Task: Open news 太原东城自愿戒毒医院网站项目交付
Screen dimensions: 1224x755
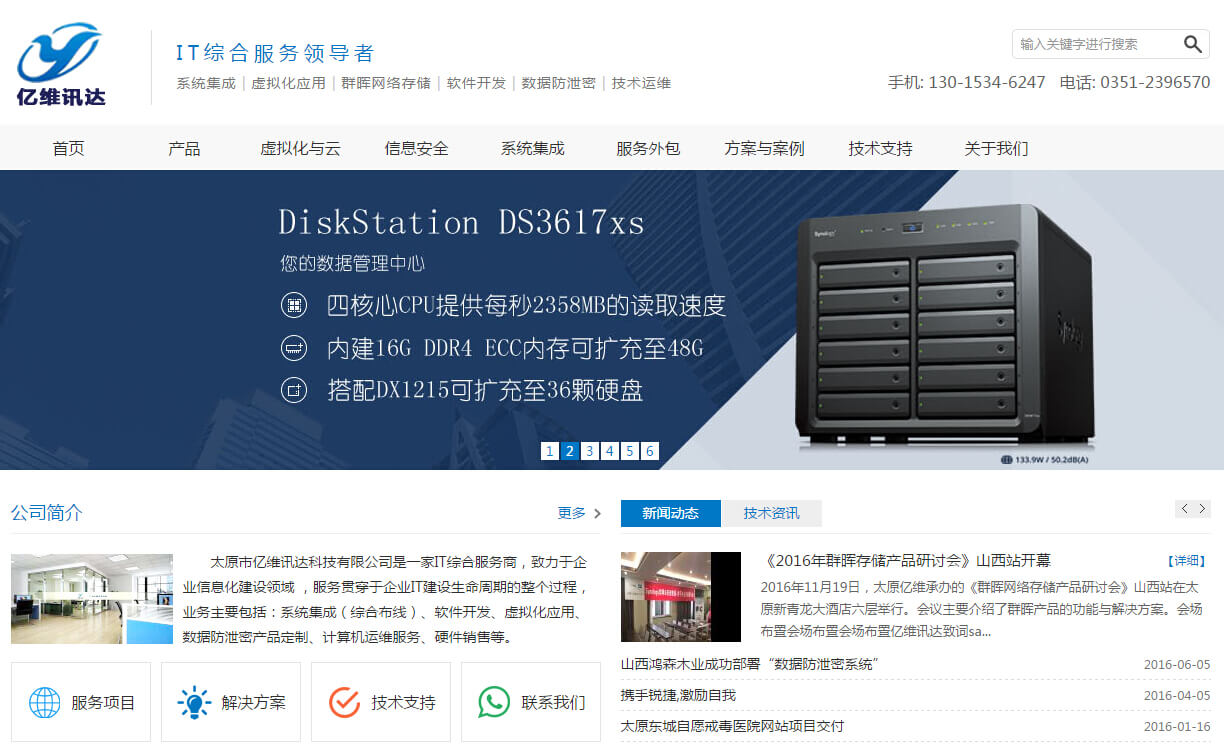Action: click(x=732, y=726)
